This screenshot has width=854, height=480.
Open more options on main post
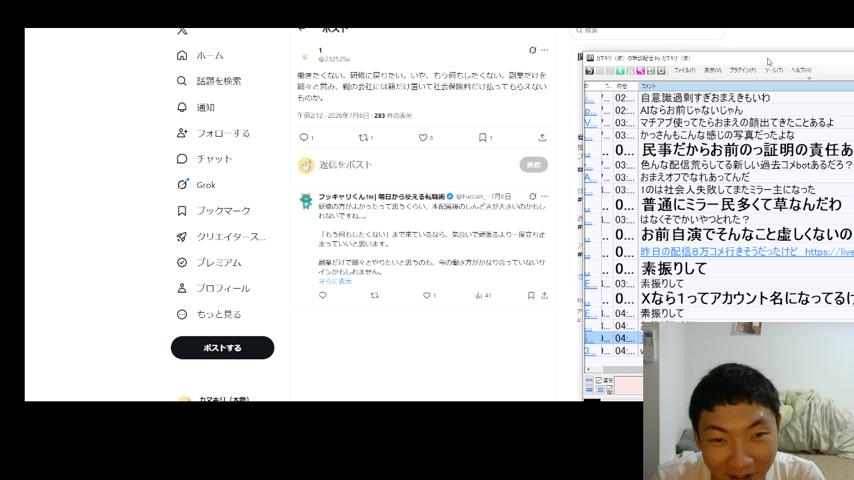point(545,50)
